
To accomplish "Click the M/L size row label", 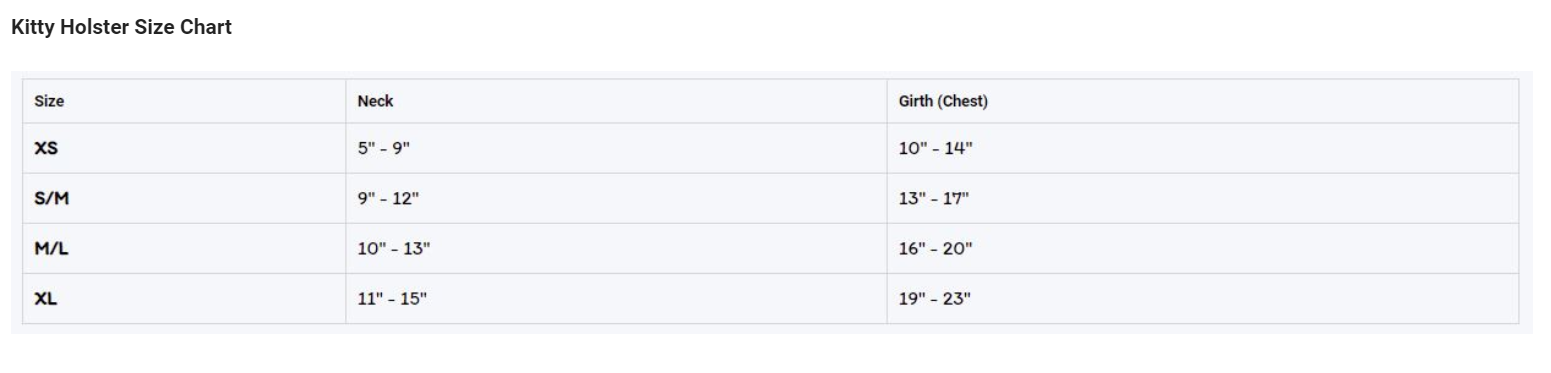I will tap(51, 248).
